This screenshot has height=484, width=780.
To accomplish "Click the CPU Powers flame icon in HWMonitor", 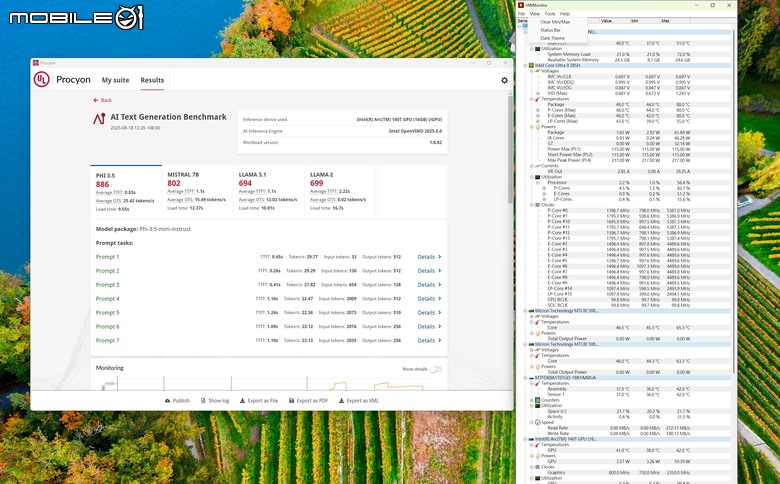I will pos(537,127).
